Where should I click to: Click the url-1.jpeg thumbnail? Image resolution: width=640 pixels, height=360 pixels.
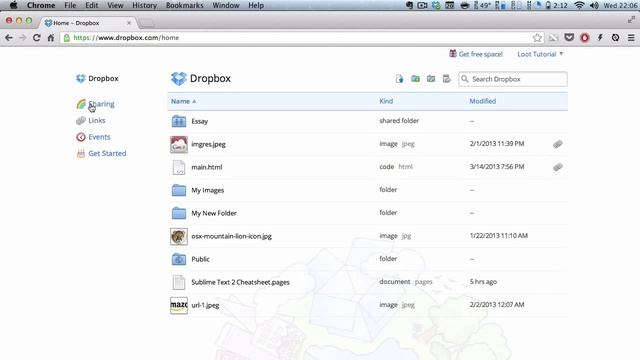point(179,305)
